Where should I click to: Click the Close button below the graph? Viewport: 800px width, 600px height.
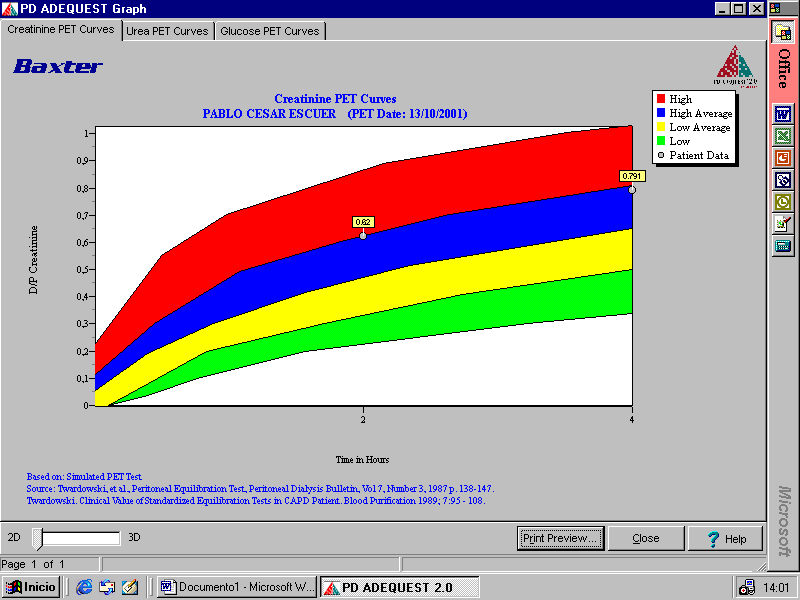[x=645, y=538]
